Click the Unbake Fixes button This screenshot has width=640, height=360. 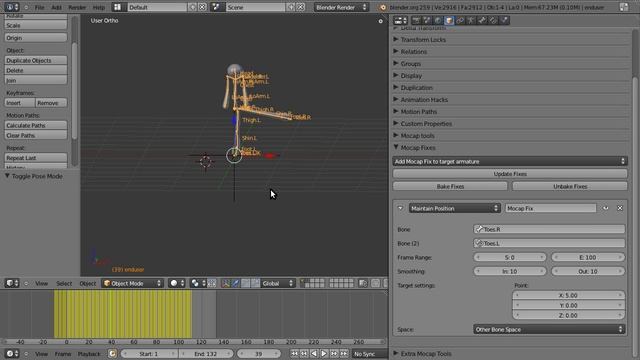tap(570, 186)
